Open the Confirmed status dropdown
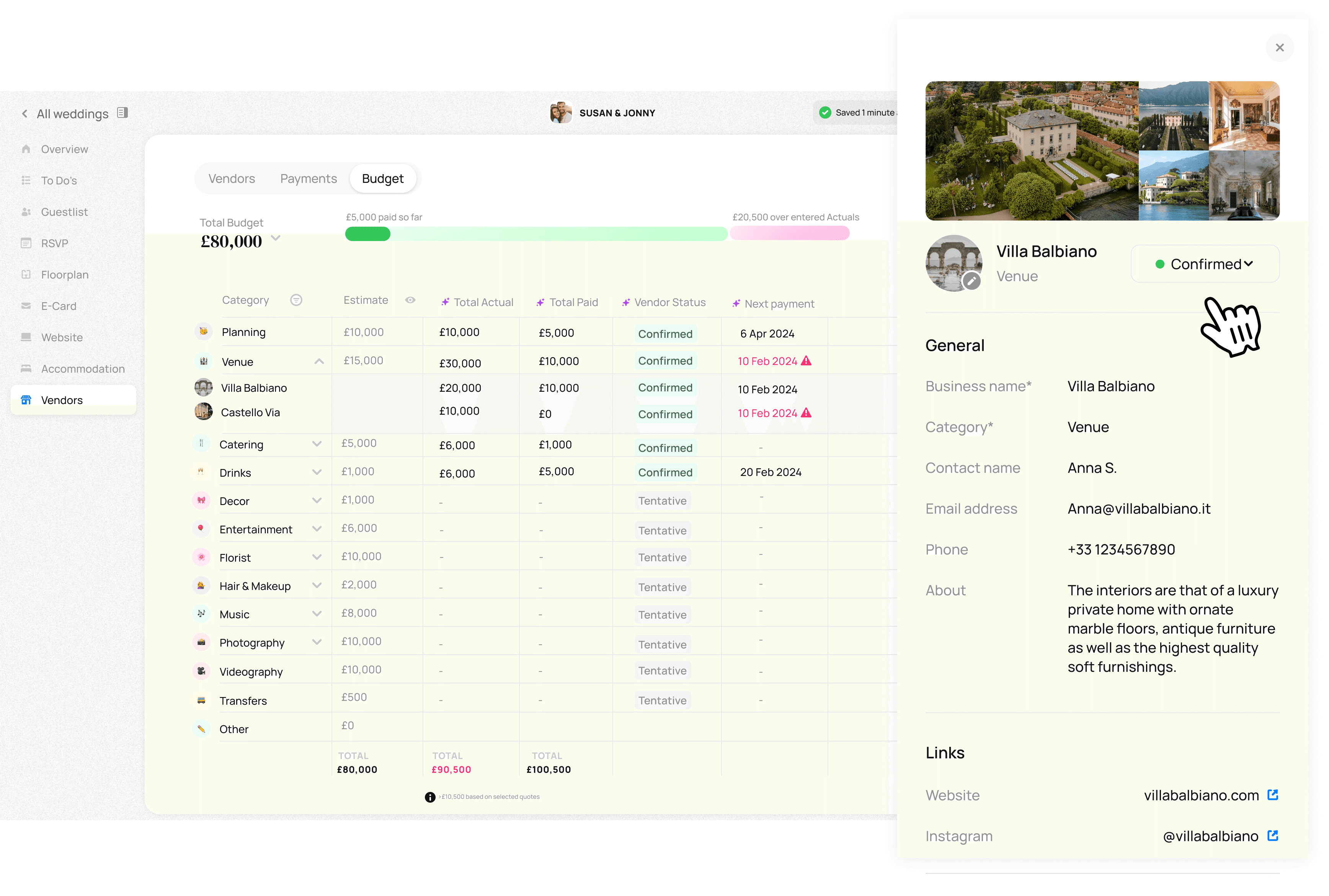The height and width of the screenshot is (896, 1329). (1204, 264)
